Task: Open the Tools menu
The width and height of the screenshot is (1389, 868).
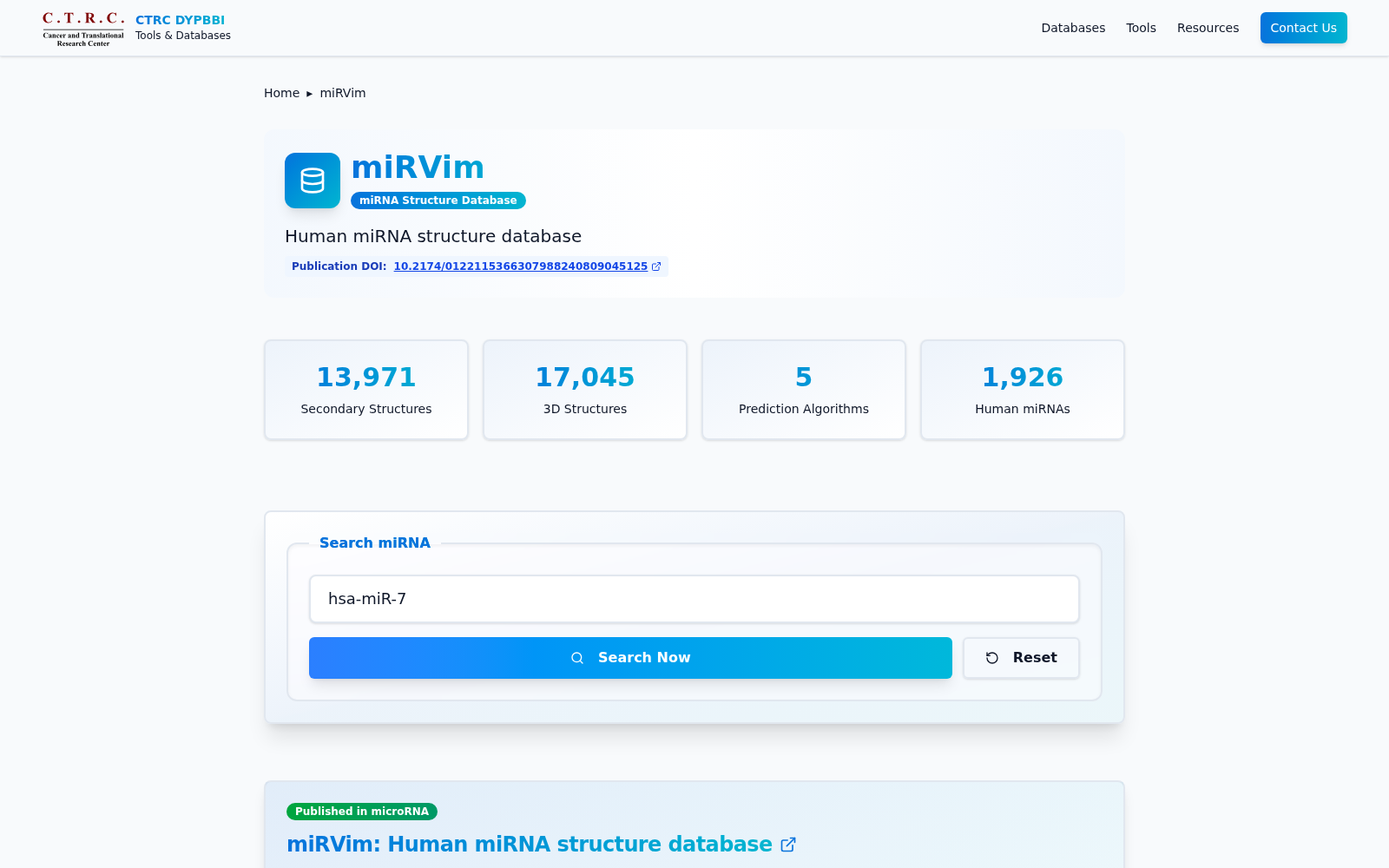Action: click(x=1141, y=28)
